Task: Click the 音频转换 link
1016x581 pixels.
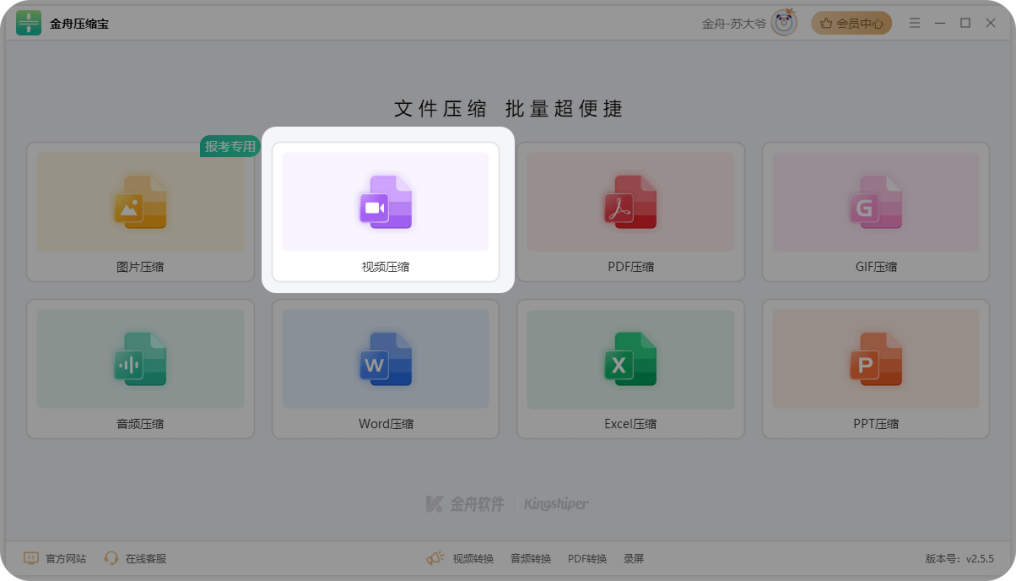Action: tap(530, 558)
